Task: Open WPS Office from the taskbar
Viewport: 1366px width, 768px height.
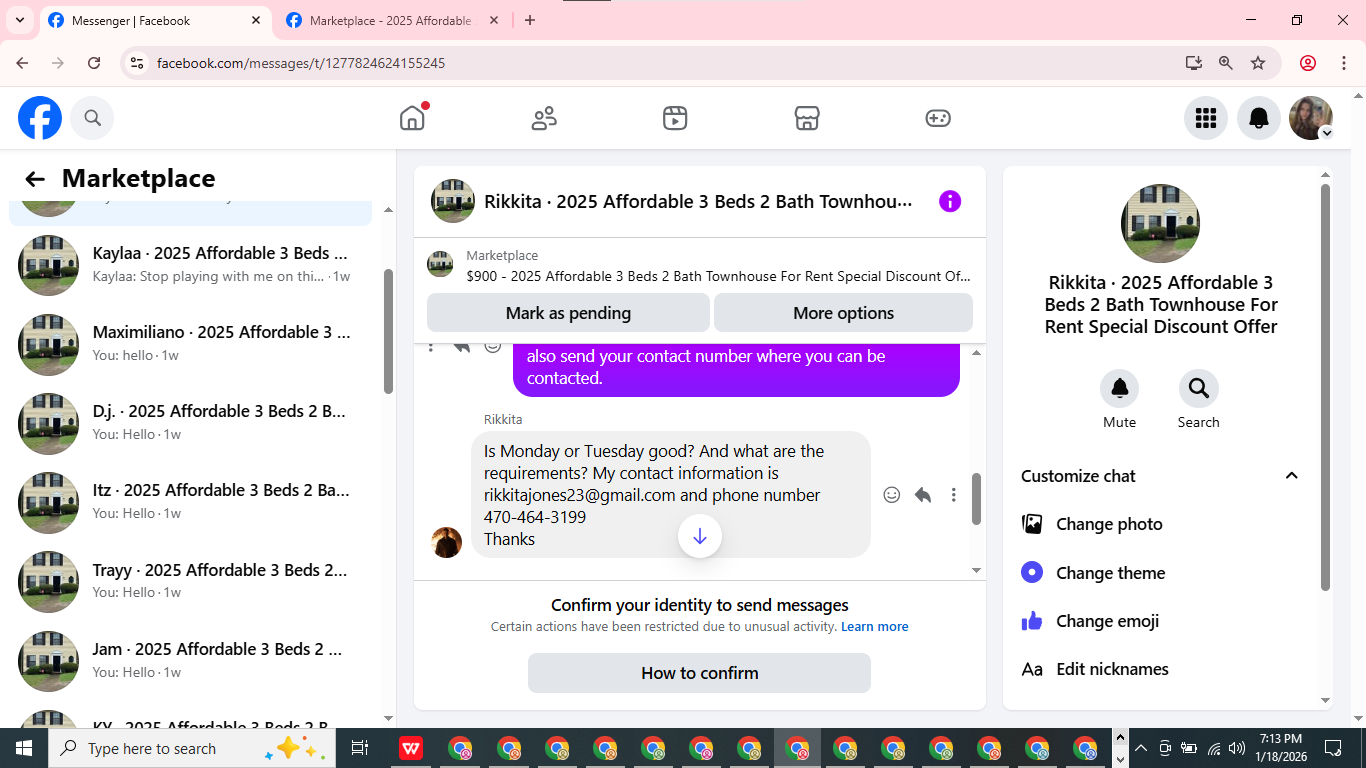Action: point(410,748)
